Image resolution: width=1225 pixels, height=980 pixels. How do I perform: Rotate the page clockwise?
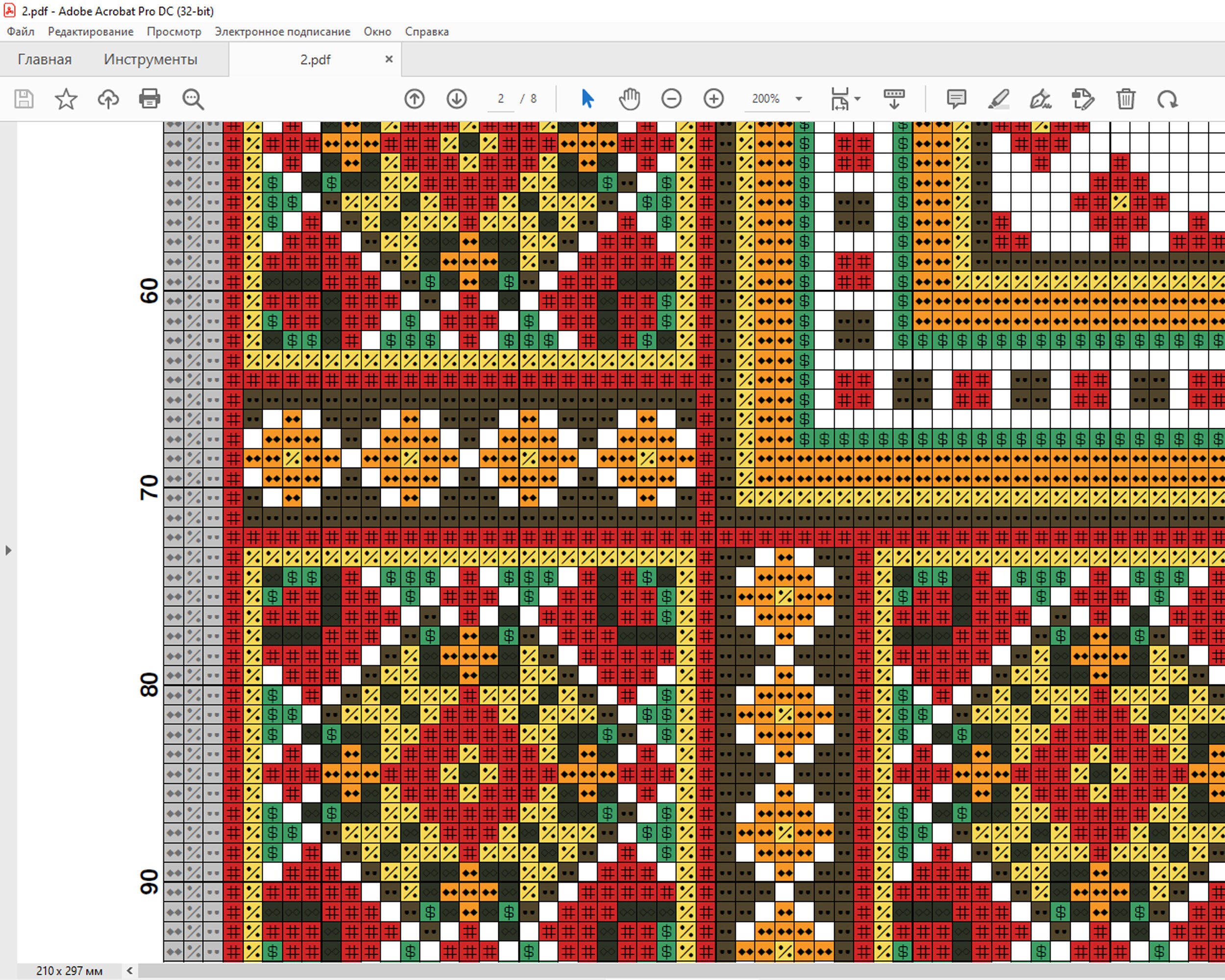(1168, 99)
